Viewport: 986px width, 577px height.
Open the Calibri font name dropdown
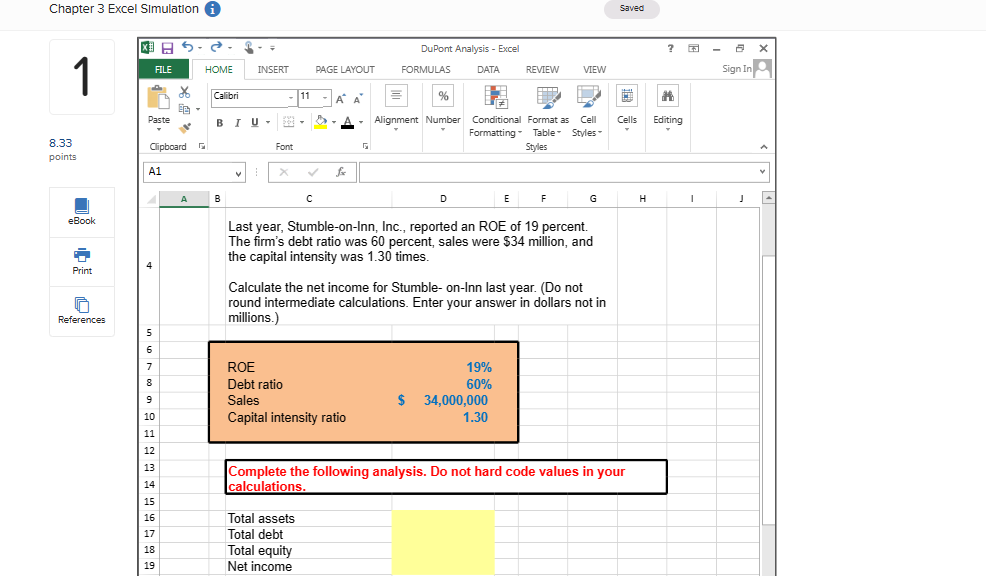tap(289, 96)
